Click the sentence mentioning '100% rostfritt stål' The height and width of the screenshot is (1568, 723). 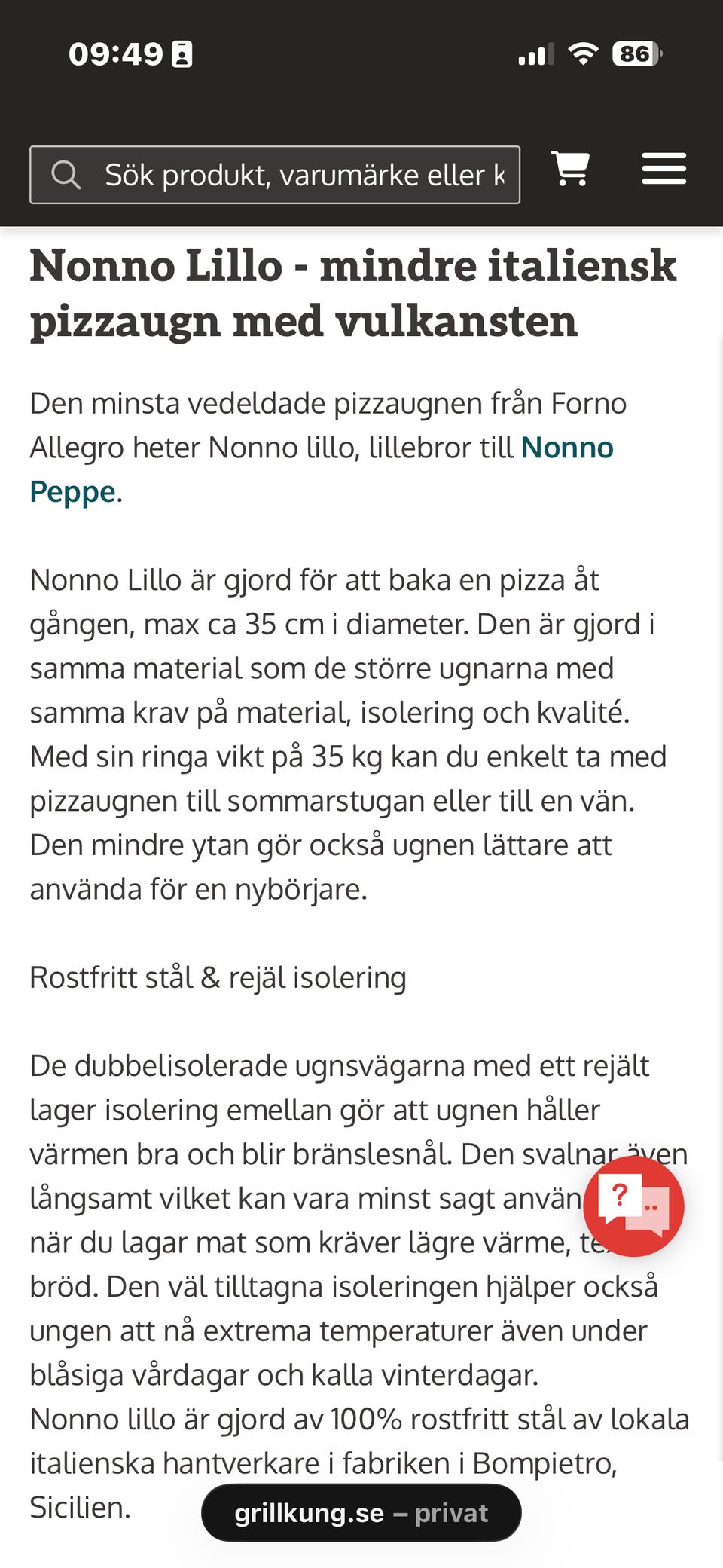tap(359, 1463)
